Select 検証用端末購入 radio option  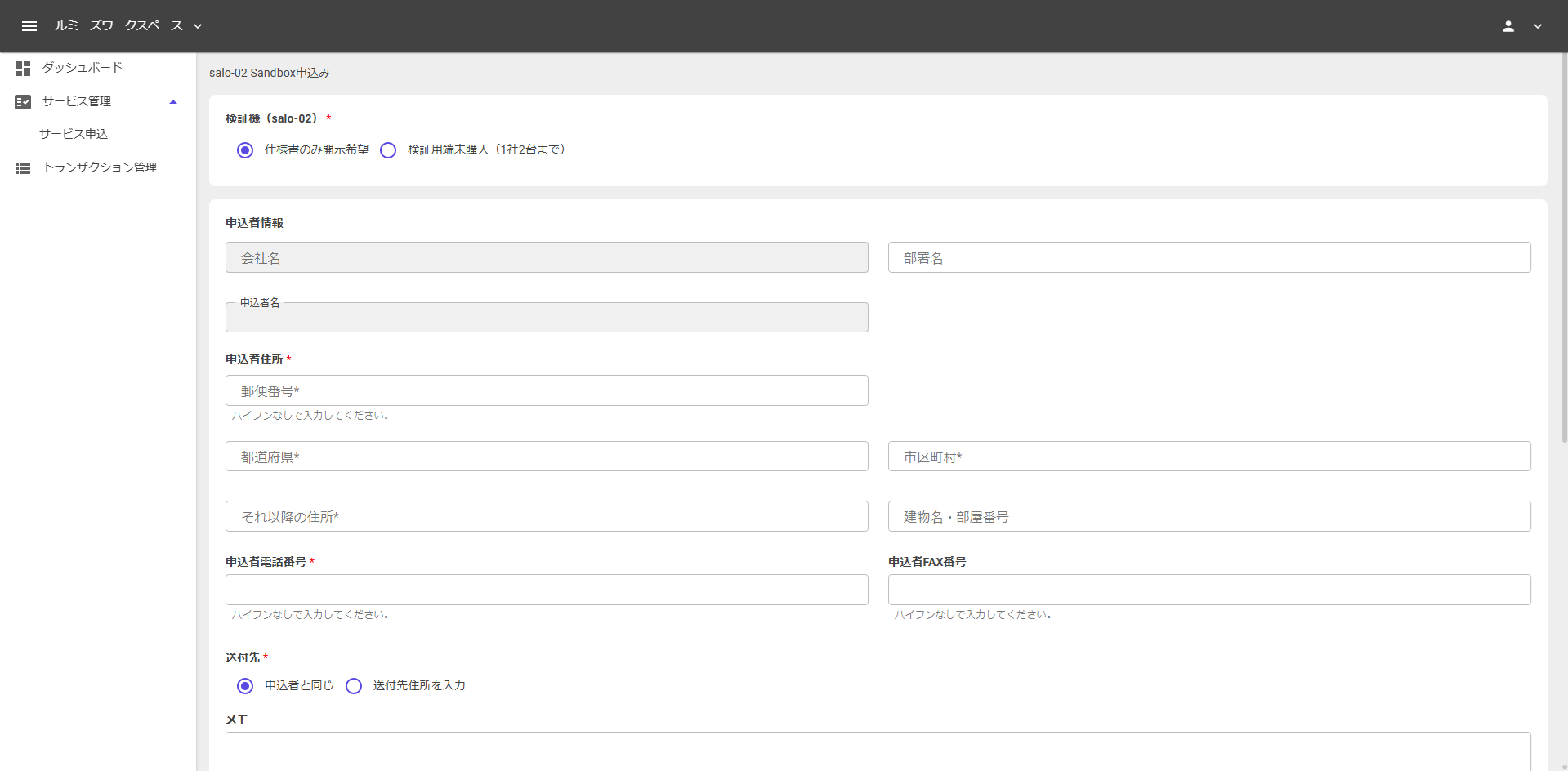coord(388,150)
